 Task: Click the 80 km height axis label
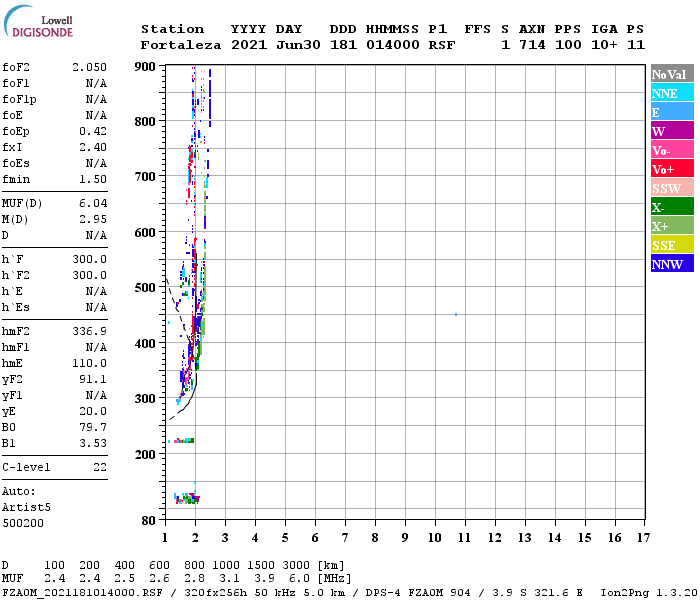[x=149, y=521]
